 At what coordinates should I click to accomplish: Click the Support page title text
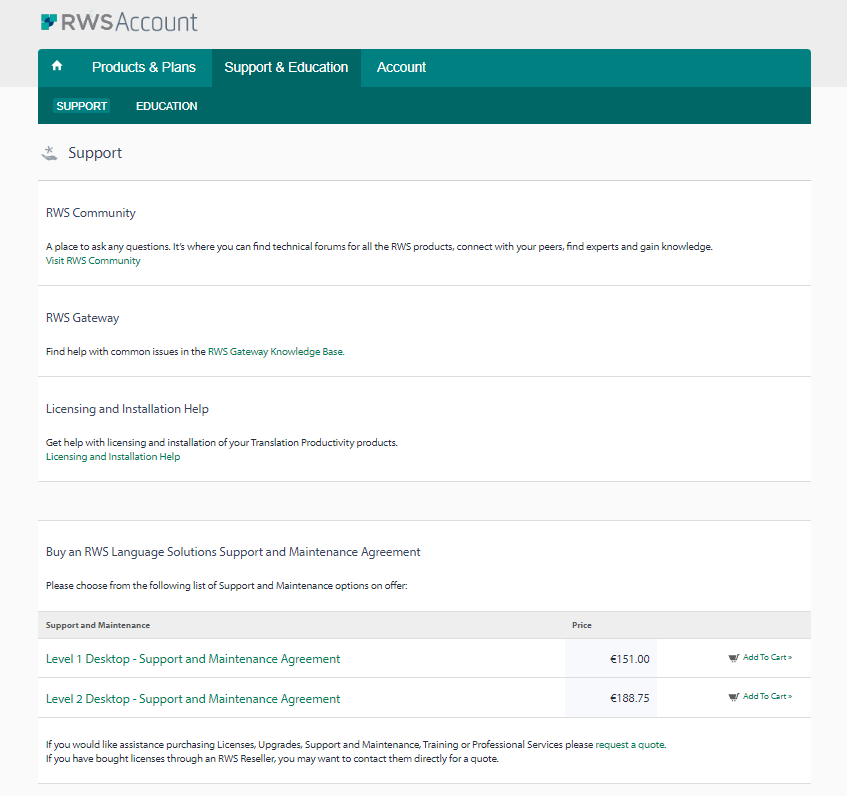95,153
